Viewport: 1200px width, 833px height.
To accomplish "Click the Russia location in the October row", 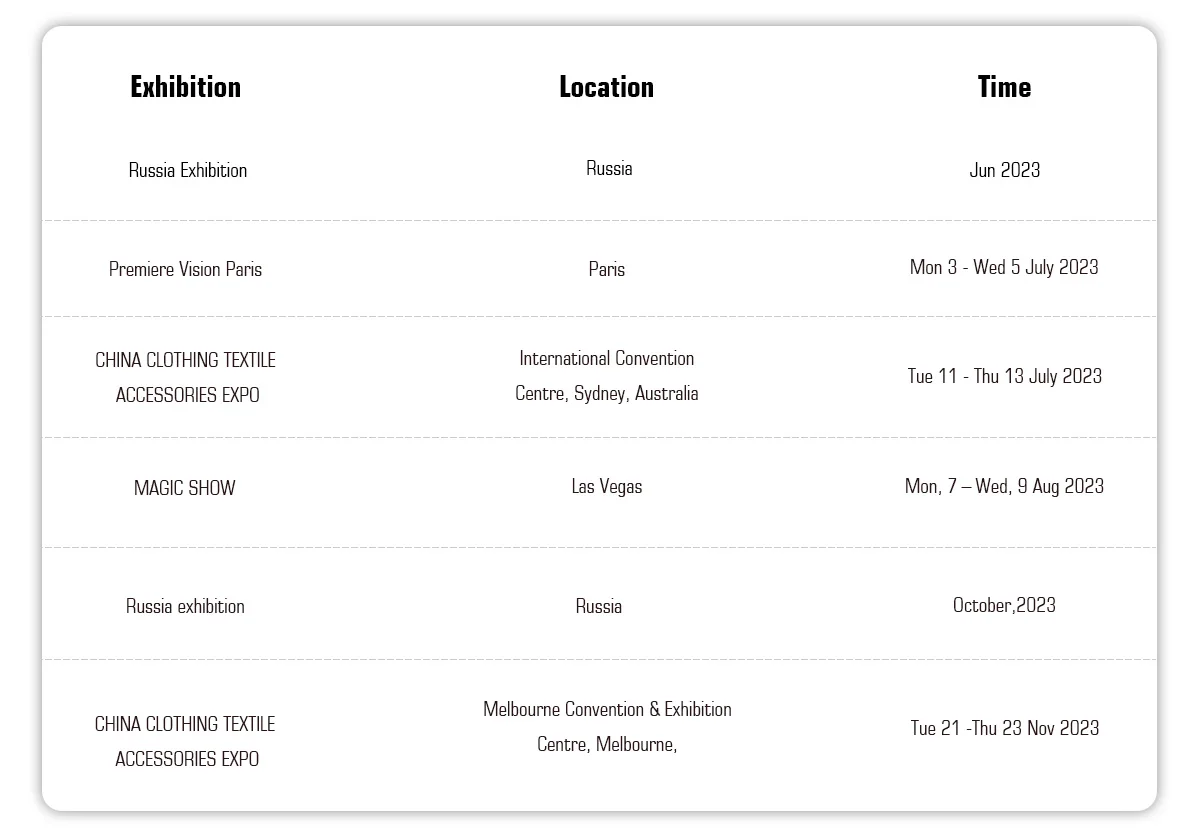I will [599, 606].
